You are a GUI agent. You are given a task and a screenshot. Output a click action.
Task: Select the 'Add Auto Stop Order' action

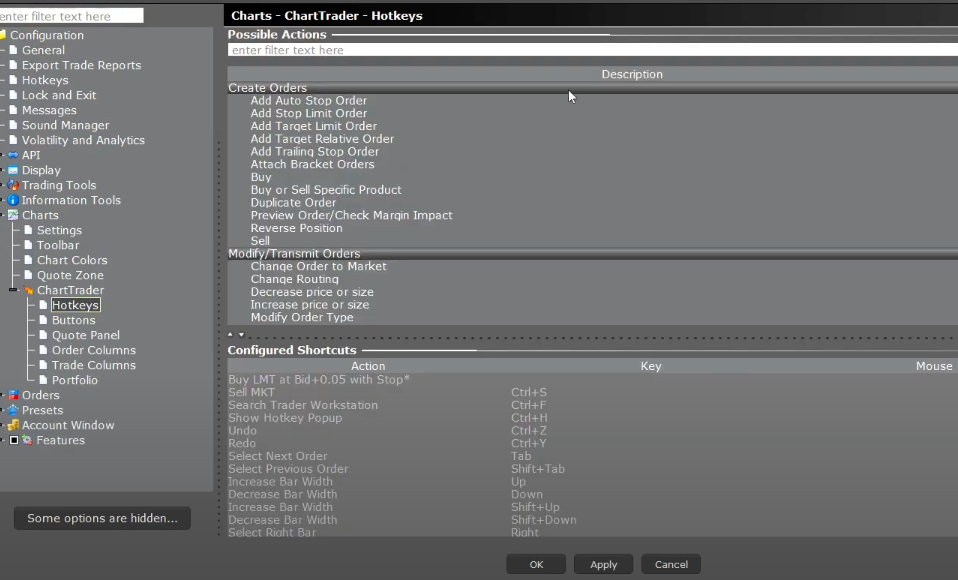(x=309, y=101)
